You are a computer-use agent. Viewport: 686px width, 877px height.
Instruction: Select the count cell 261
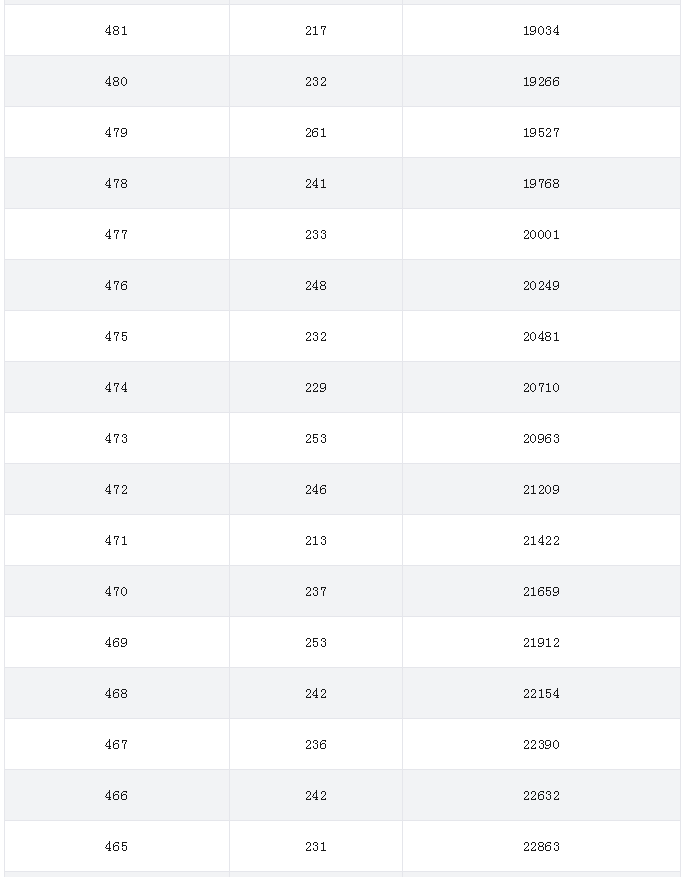pos(316,133)
